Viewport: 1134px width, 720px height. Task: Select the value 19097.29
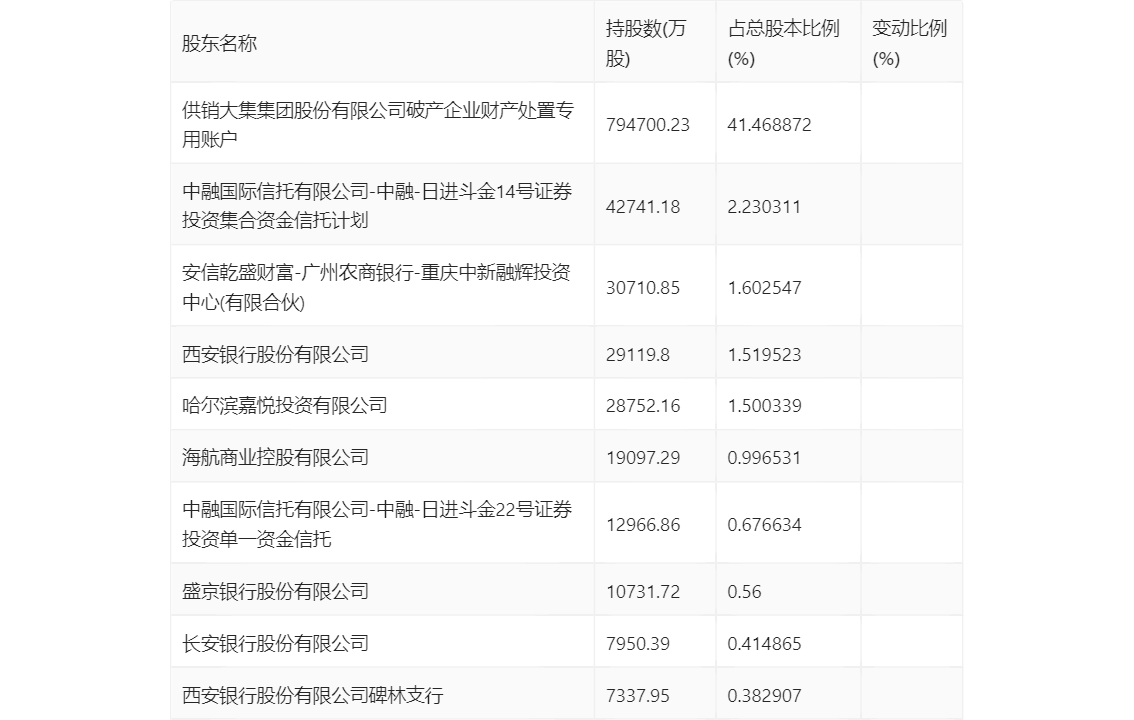[x=643, y=458]
